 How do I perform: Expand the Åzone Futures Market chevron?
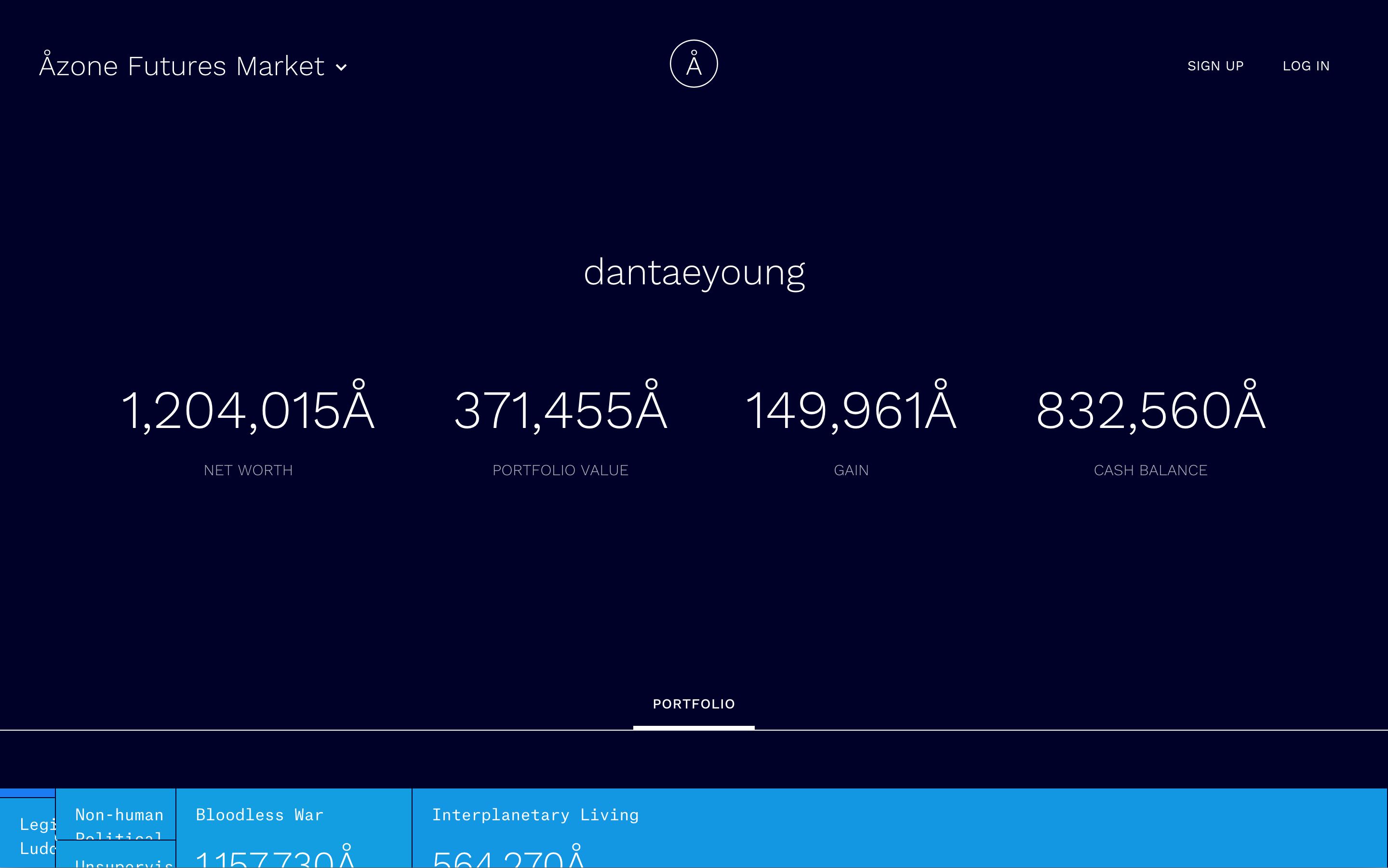(x=342, y=67)
